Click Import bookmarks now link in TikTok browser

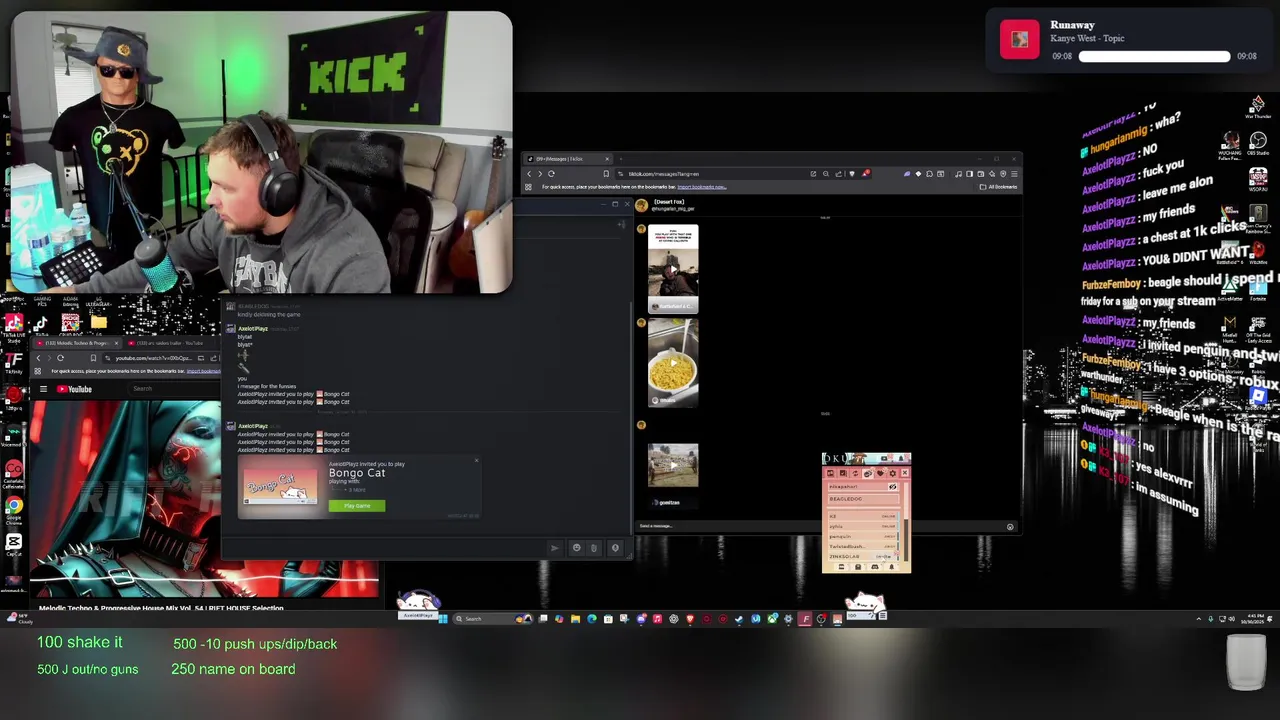(x=702, y=187)
